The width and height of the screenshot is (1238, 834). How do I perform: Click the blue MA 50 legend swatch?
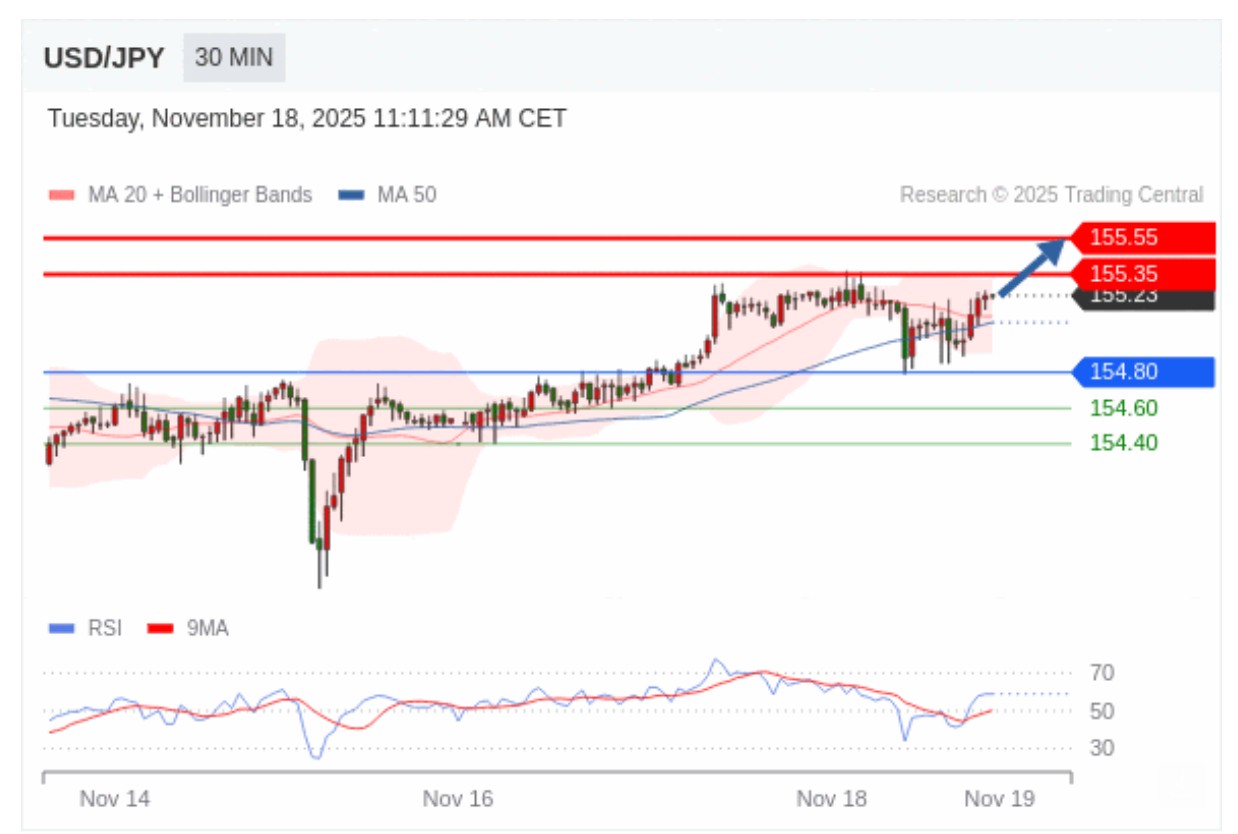coord(351,195)
